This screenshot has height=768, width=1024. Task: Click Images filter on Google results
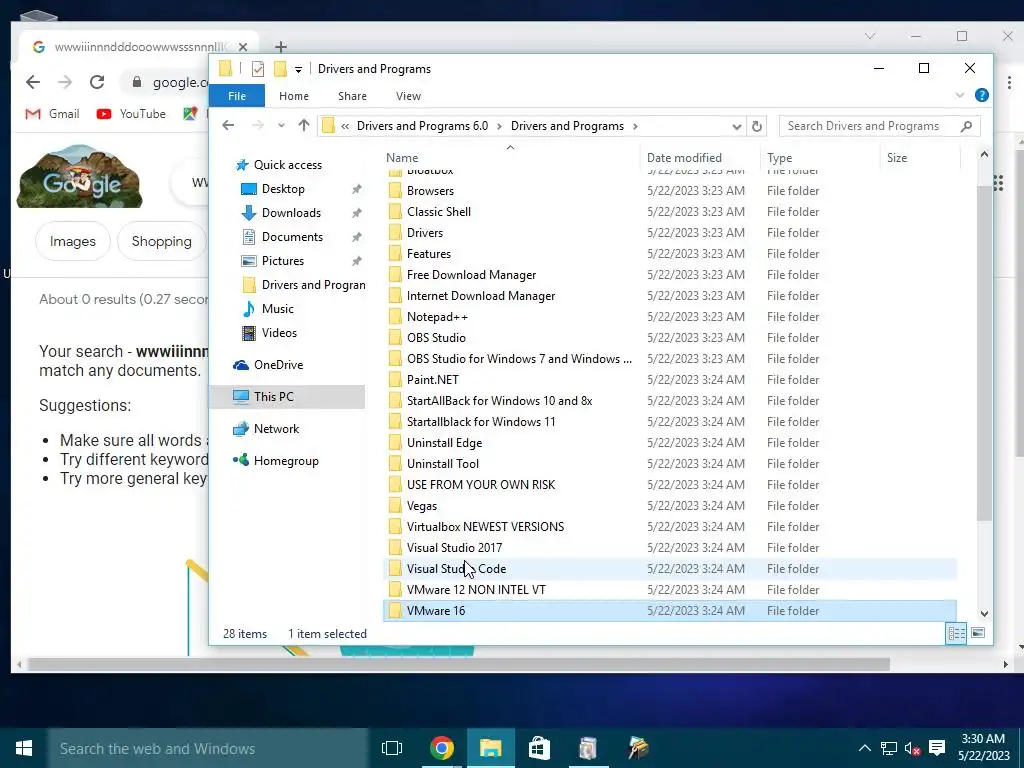pyautogui.click(x=72, y=241)
